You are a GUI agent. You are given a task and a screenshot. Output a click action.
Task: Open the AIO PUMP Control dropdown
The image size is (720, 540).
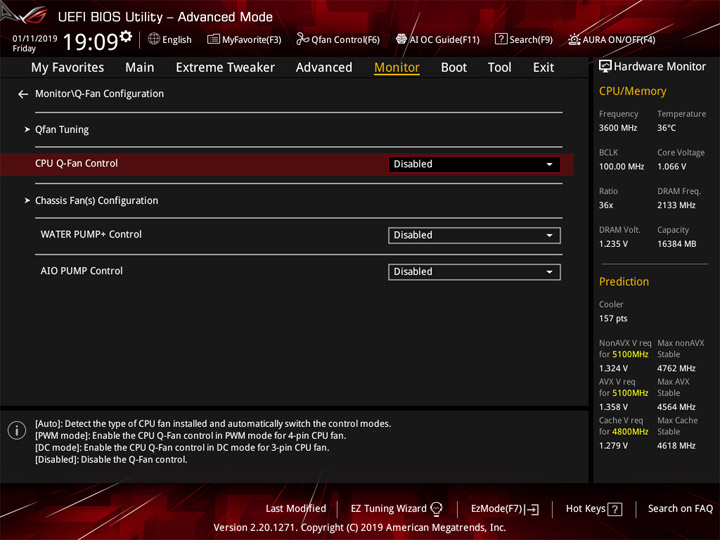click(474, 272)
